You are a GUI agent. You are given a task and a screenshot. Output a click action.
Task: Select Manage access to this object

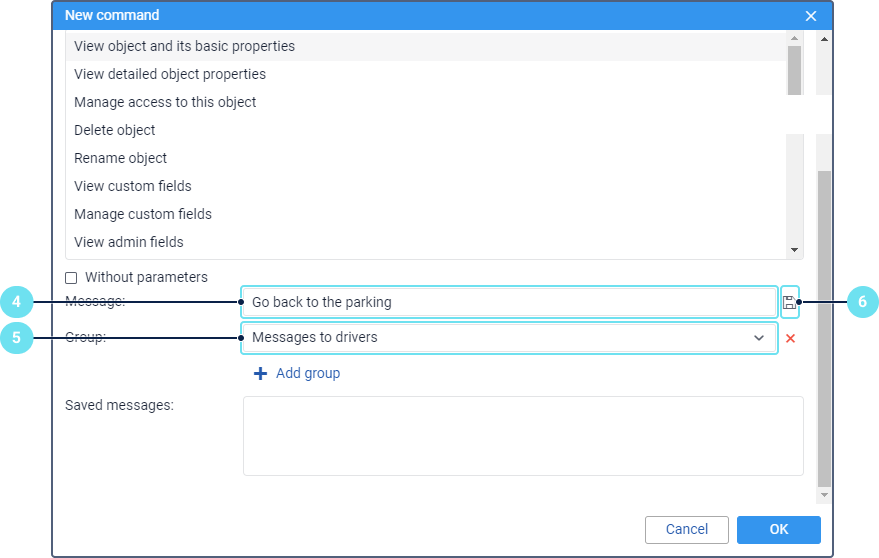[x=426, y=102]
